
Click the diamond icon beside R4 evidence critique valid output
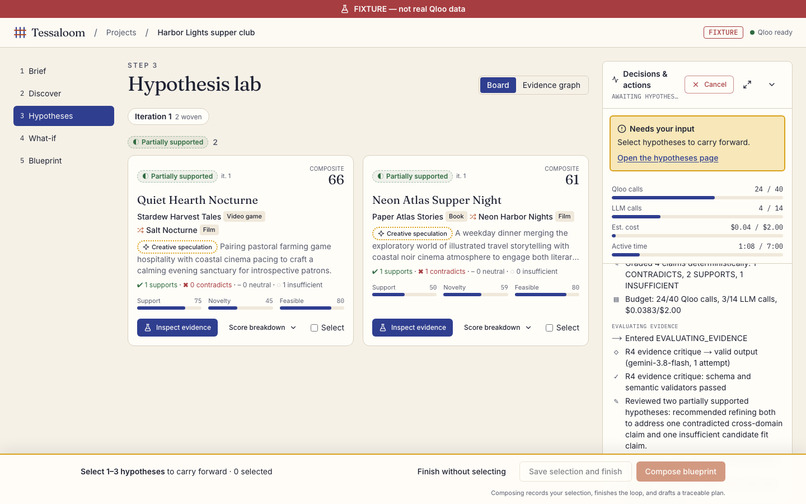pyautogui.click(x=616, y=352)
